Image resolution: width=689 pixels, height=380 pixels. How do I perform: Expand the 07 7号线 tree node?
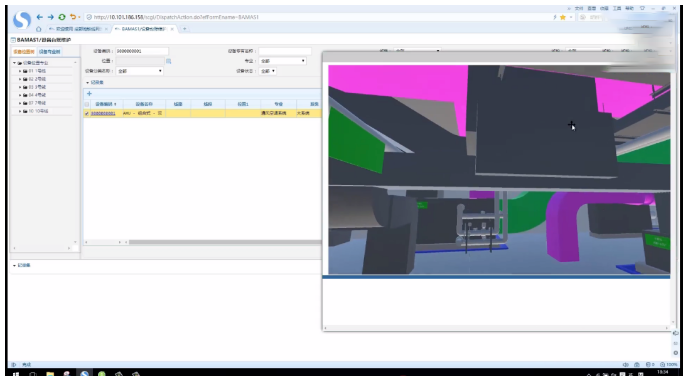(20, 103)
